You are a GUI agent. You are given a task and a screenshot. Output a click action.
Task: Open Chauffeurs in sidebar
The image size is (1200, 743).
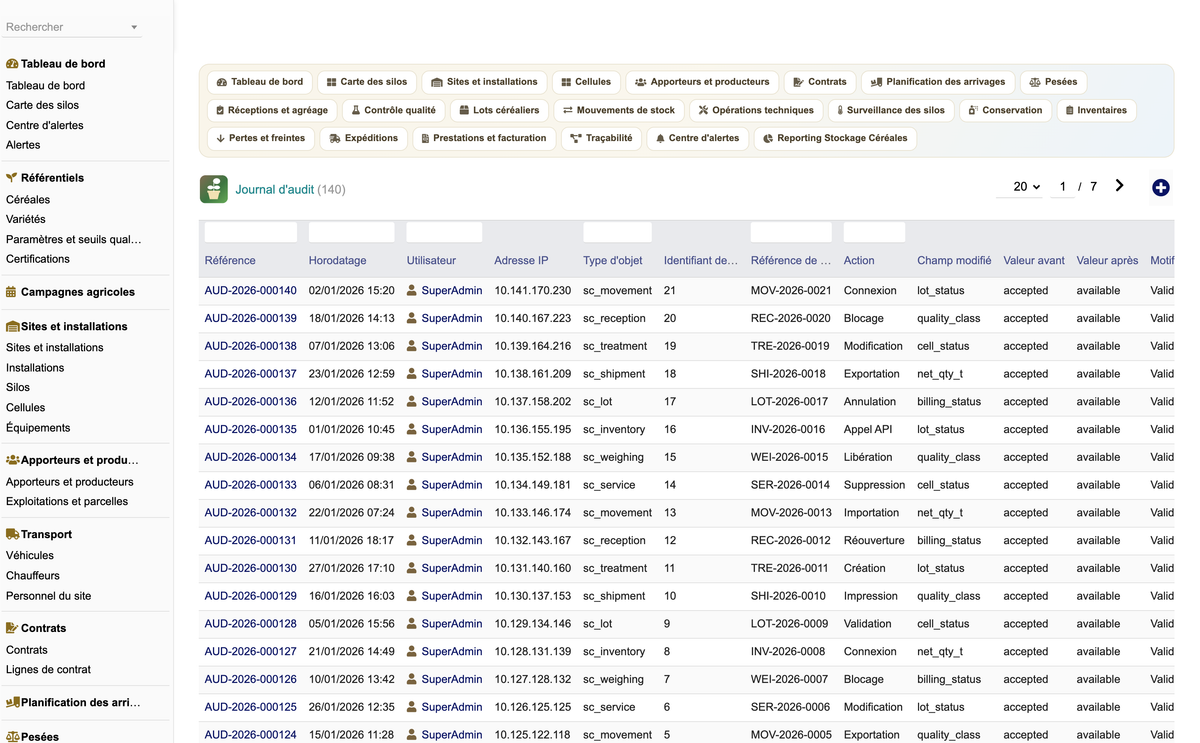33,576
